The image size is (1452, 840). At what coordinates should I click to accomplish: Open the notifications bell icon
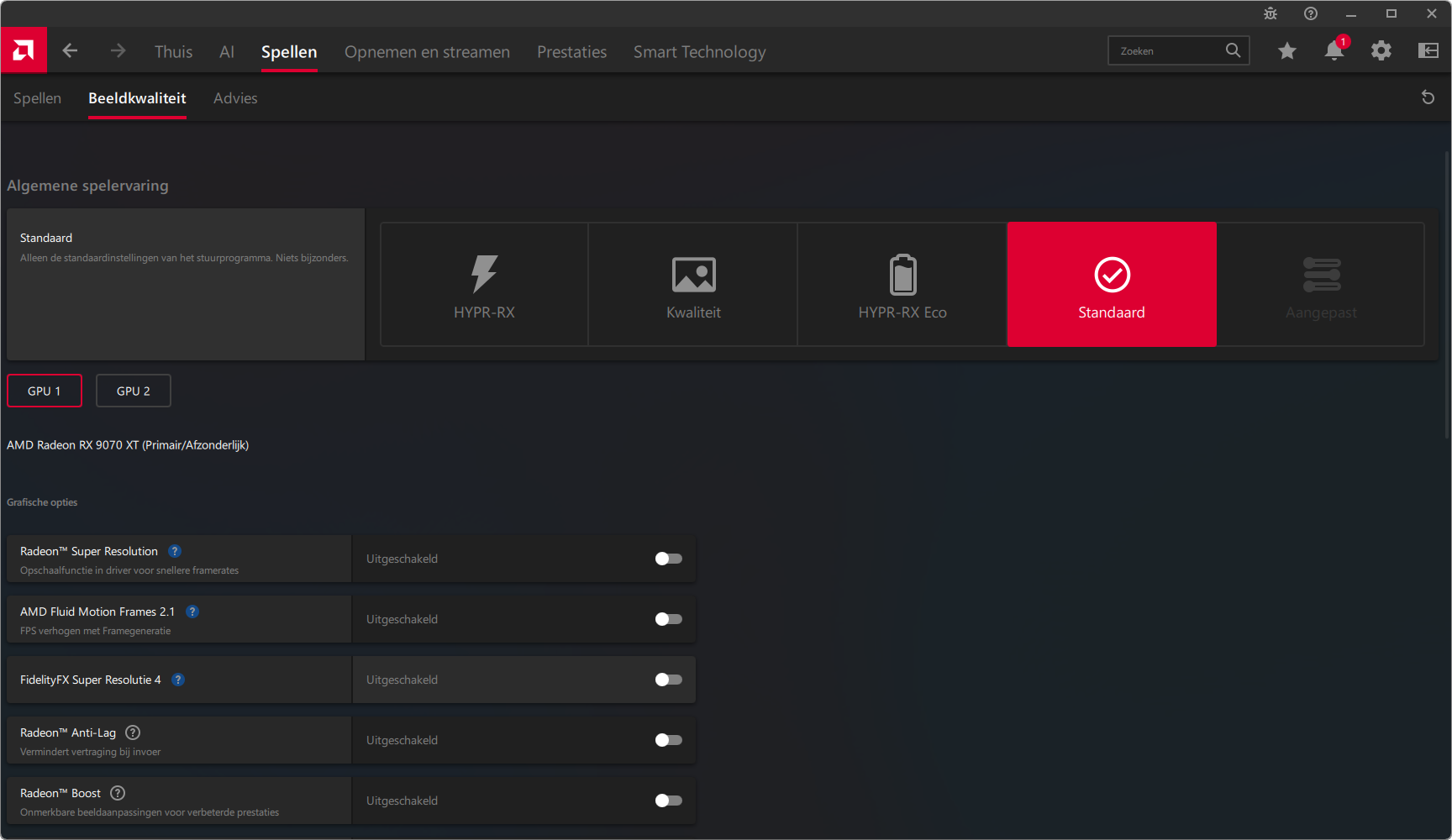click(1334, 51)
